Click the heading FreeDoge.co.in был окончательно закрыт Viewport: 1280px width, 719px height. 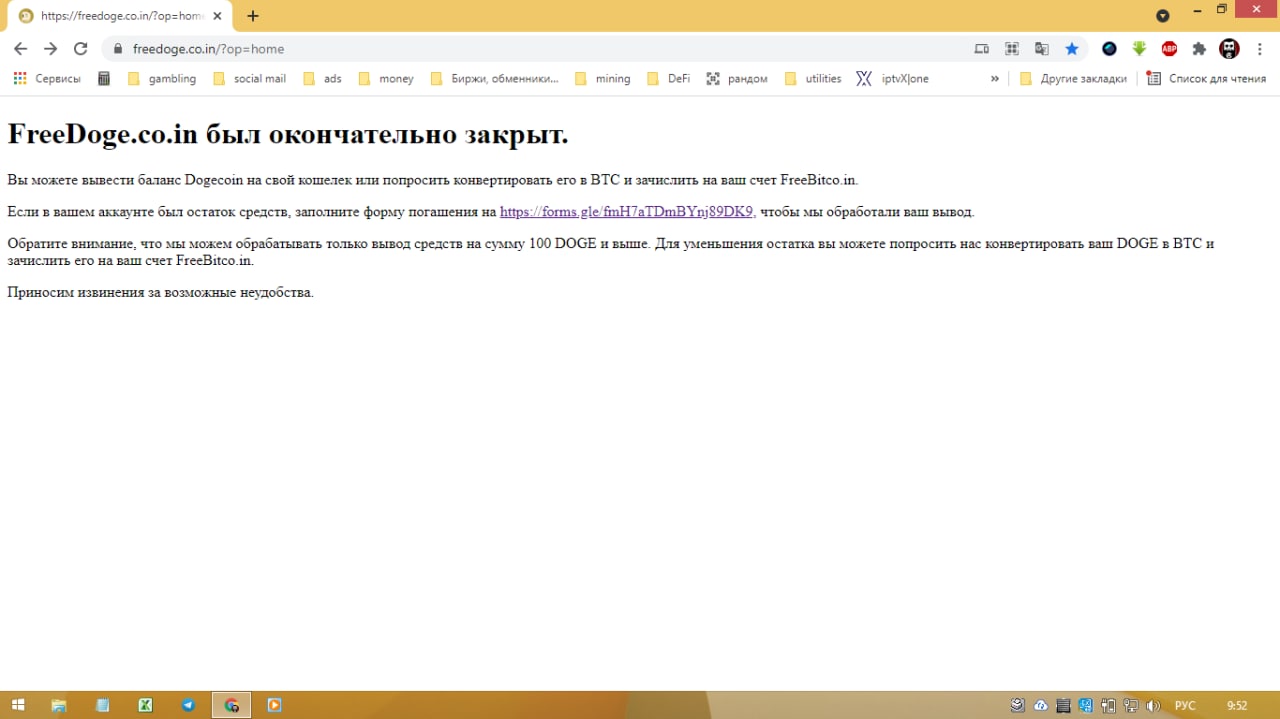tap(288, 134)
